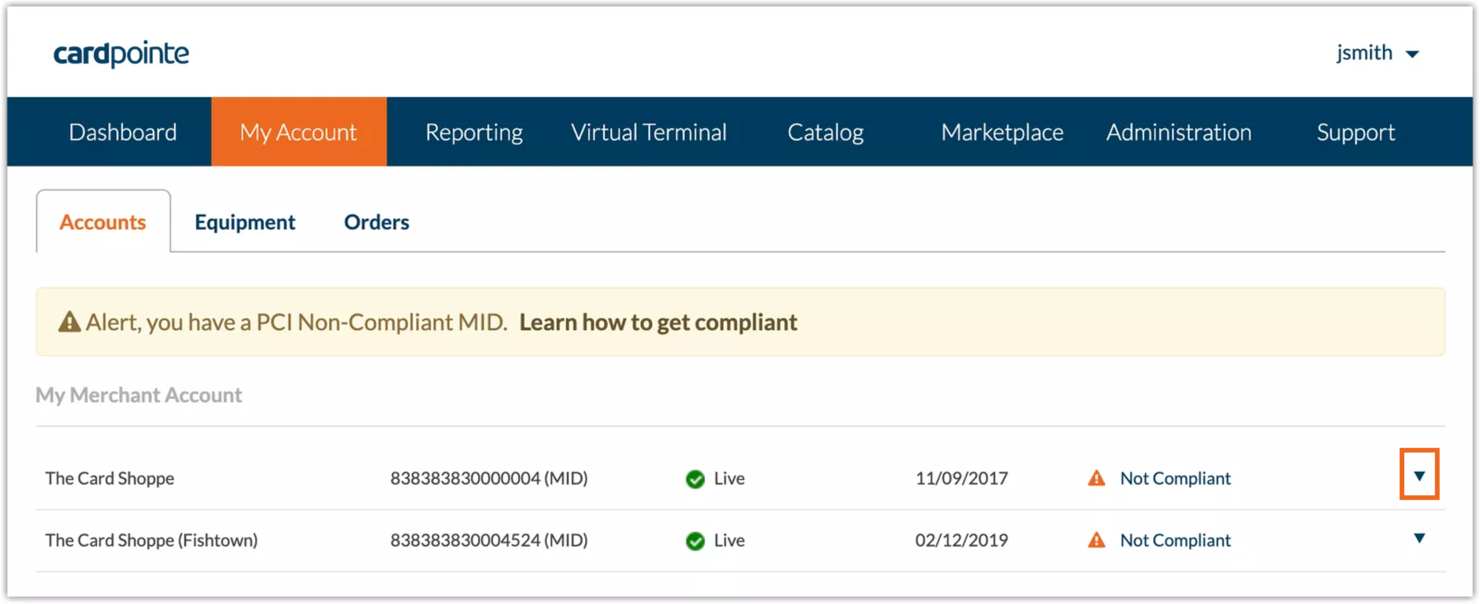Open the Support menu

point(1355,132)
